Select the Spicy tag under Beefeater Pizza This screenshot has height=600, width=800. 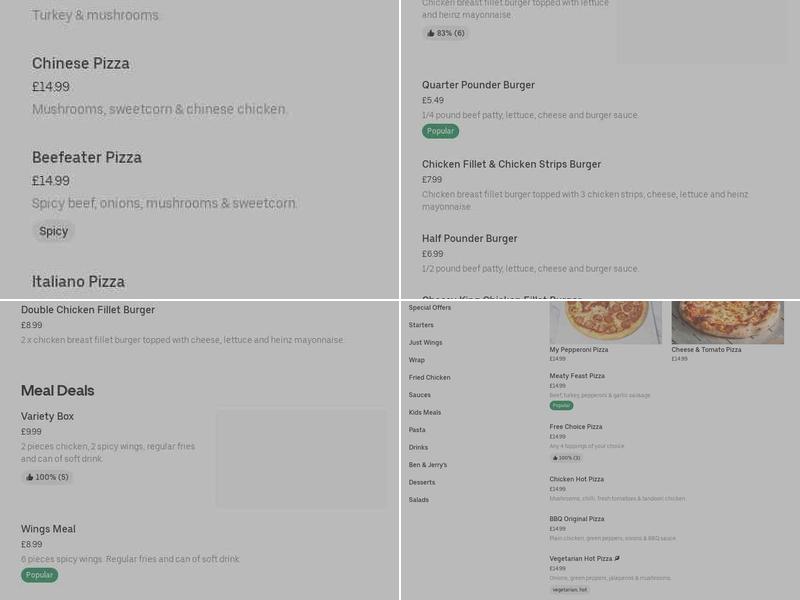52,231
